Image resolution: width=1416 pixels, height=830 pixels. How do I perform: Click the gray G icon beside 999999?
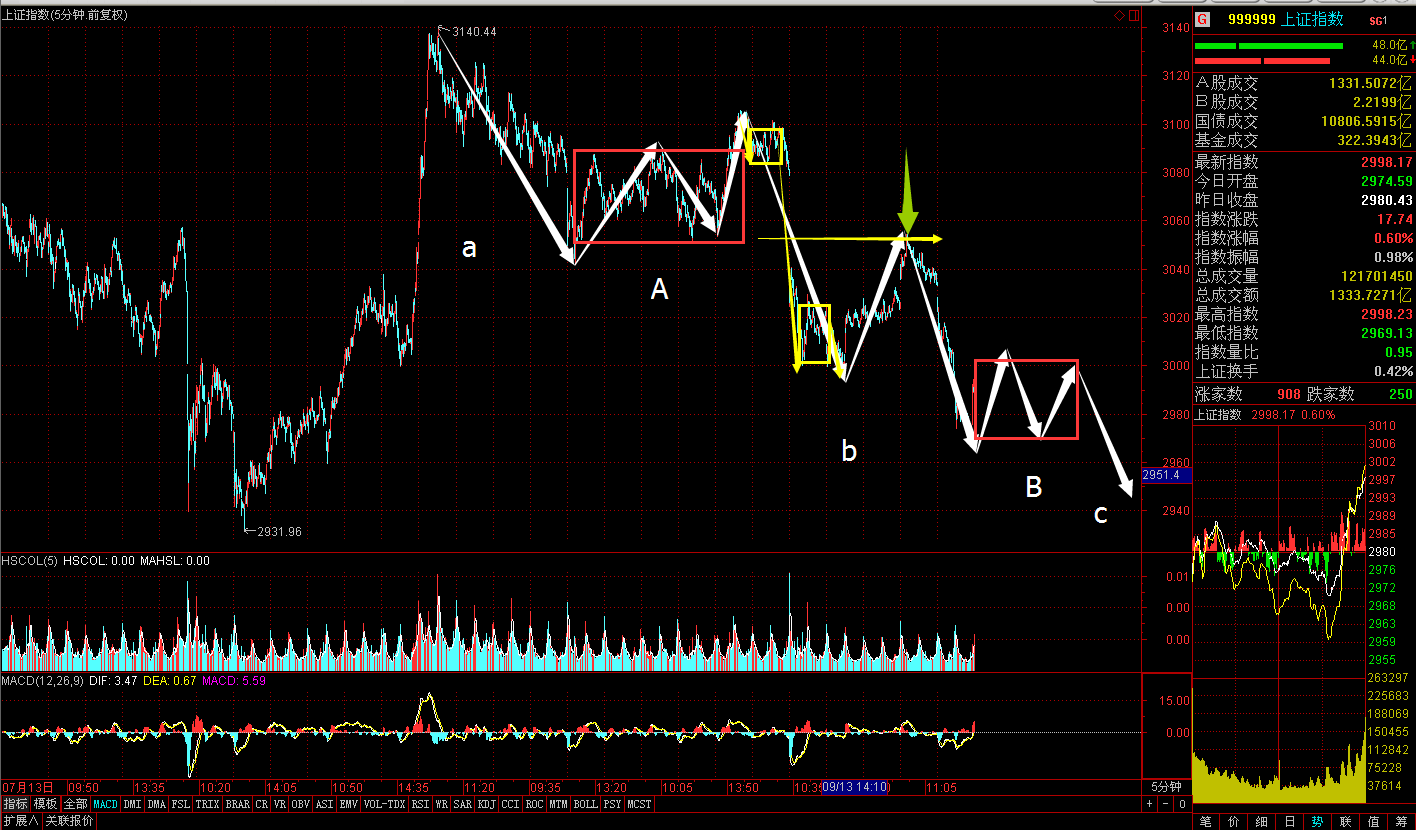click(x=1202, y=20)
